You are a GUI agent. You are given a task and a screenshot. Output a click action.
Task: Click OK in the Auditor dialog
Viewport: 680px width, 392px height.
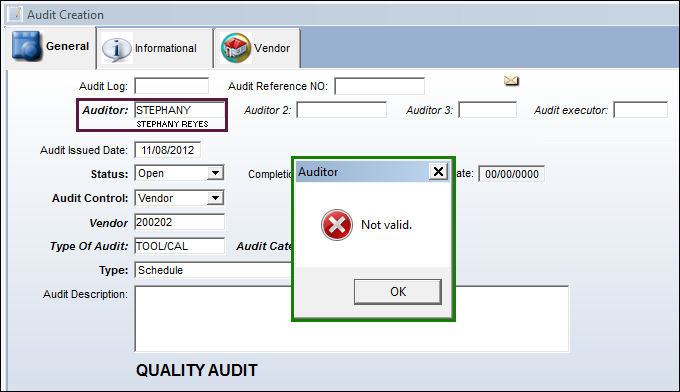point(398,291)
